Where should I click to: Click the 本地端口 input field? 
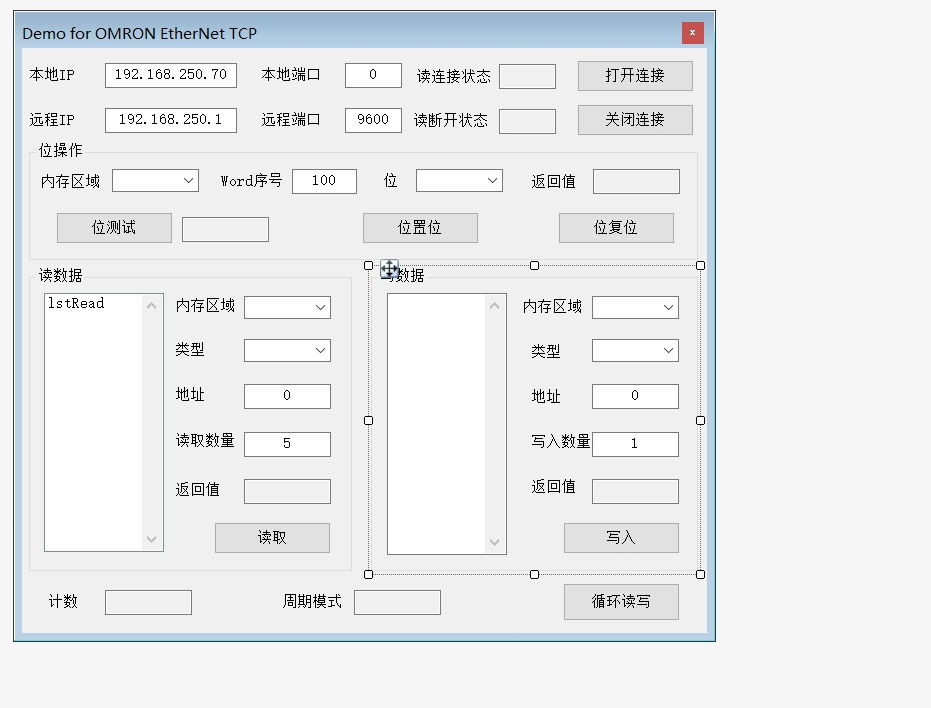point(373,75)
